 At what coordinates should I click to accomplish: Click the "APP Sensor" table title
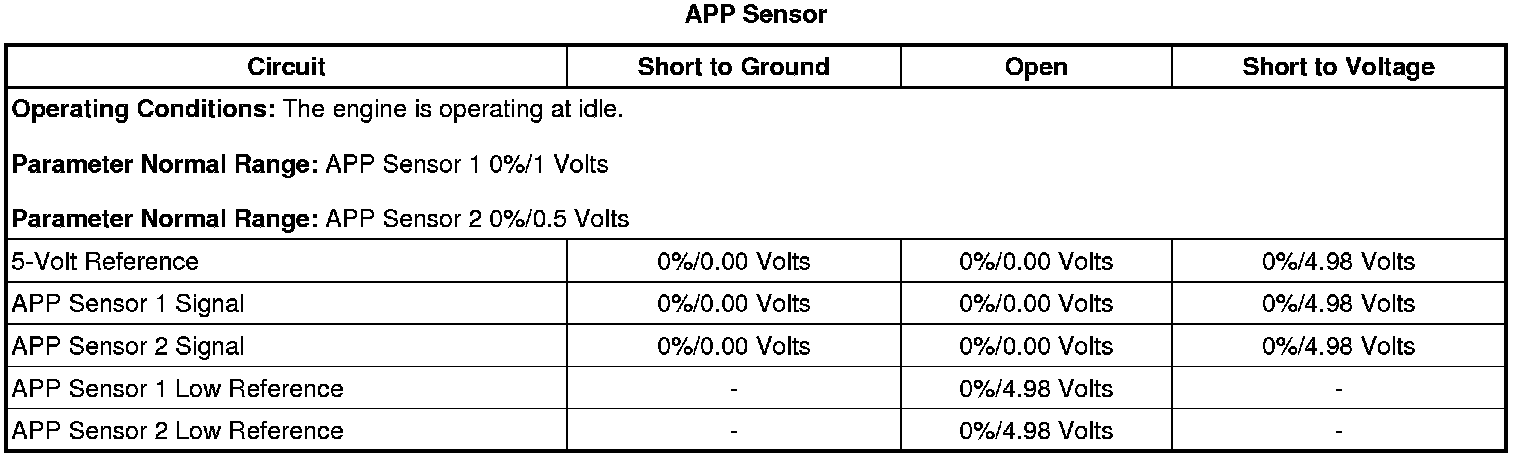(x=755, y=14)
